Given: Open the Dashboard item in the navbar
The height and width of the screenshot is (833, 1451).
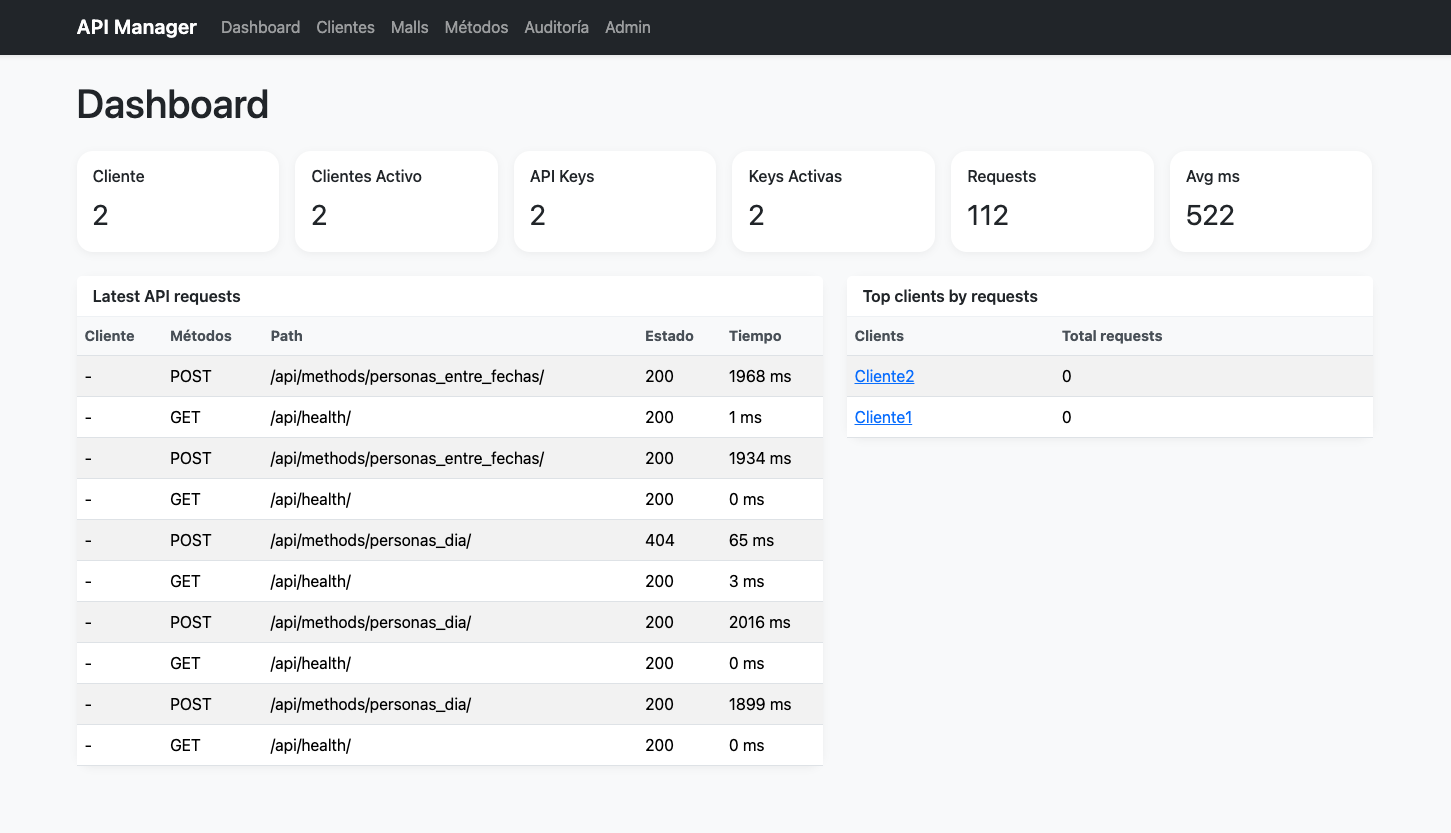Looking at the screenshot, I should coord(260,27).
